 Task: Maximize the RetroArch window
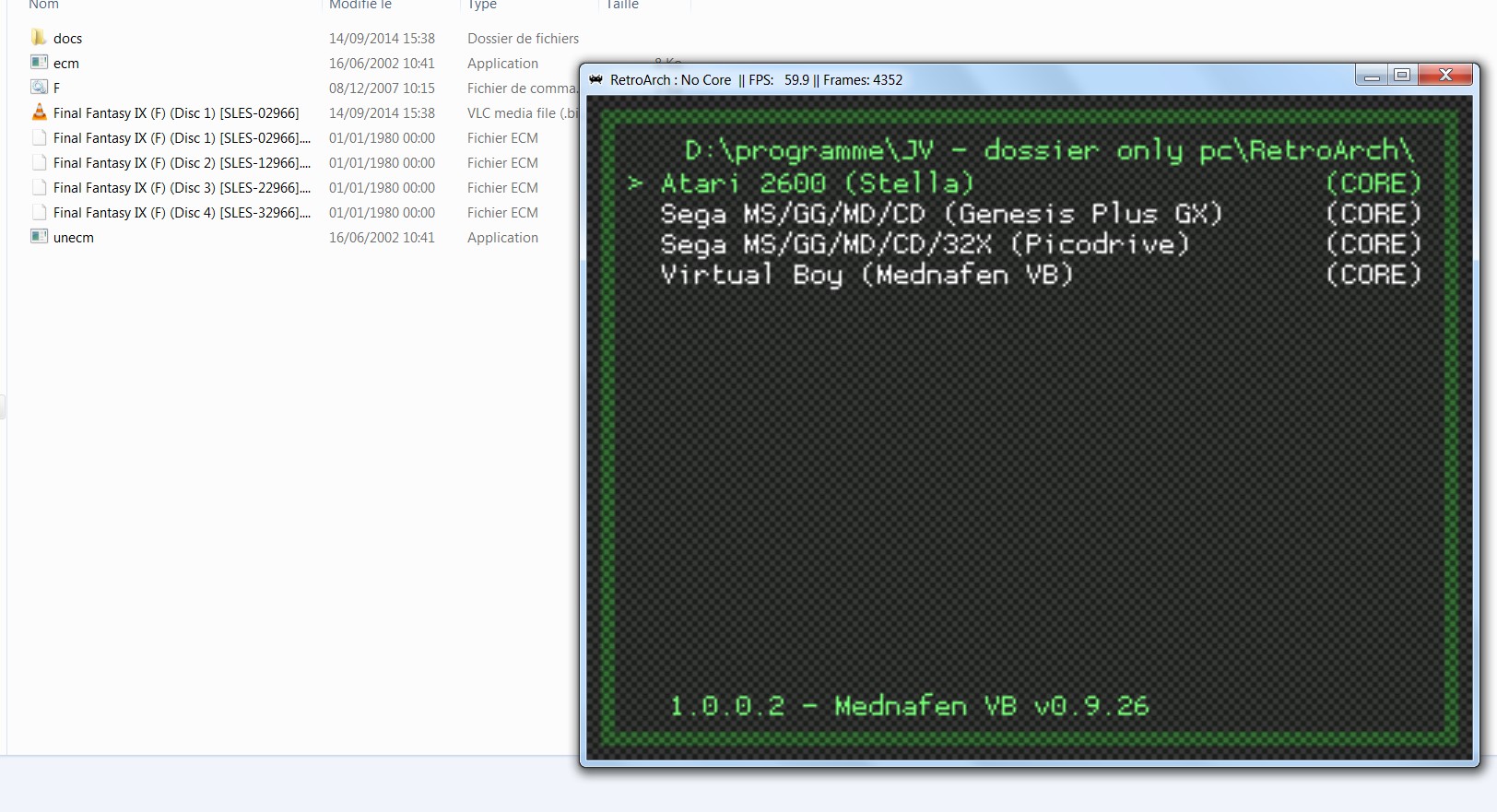(x=1402, y=76)
